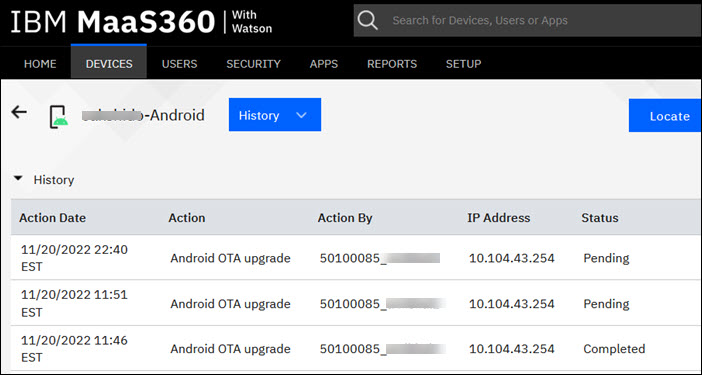702x375 pixels.
Task: Collapse the History section triangle
Action: [18, 179]
